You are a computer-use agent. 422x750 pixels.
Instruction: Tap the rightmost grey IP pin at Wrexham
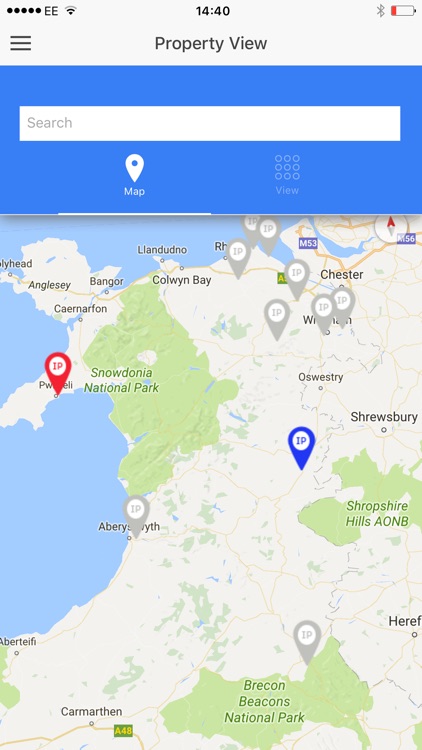tap(343, 308)
